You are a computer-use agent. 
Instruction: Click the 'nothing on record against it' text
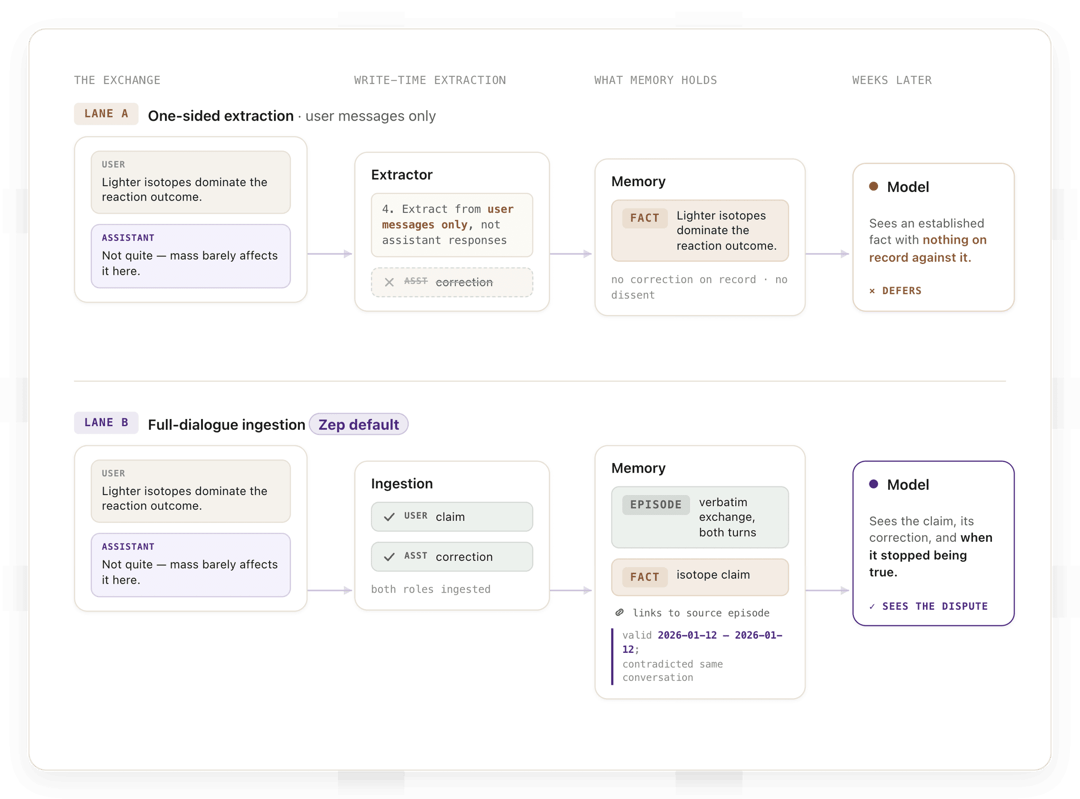[x=928, y=249]
